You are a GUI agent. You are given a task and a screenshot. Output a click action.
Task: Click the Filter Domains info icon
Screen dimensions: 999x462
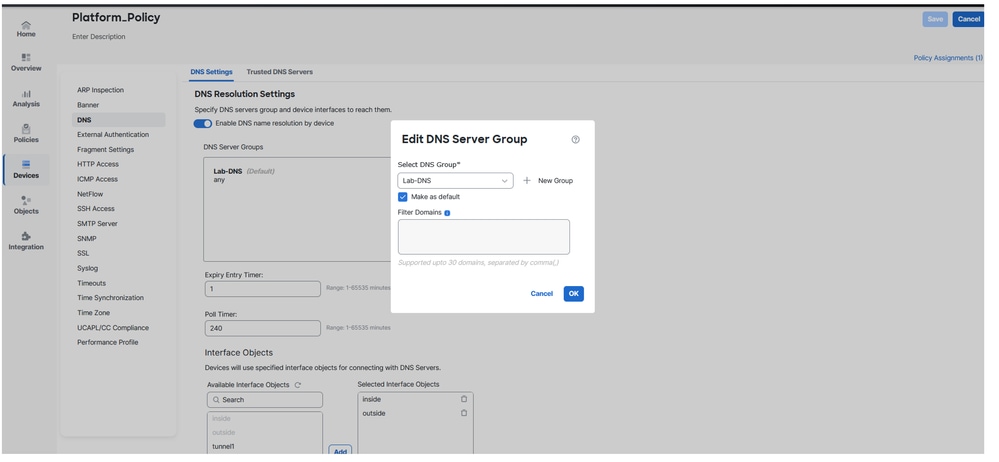(x=447, y=213)
